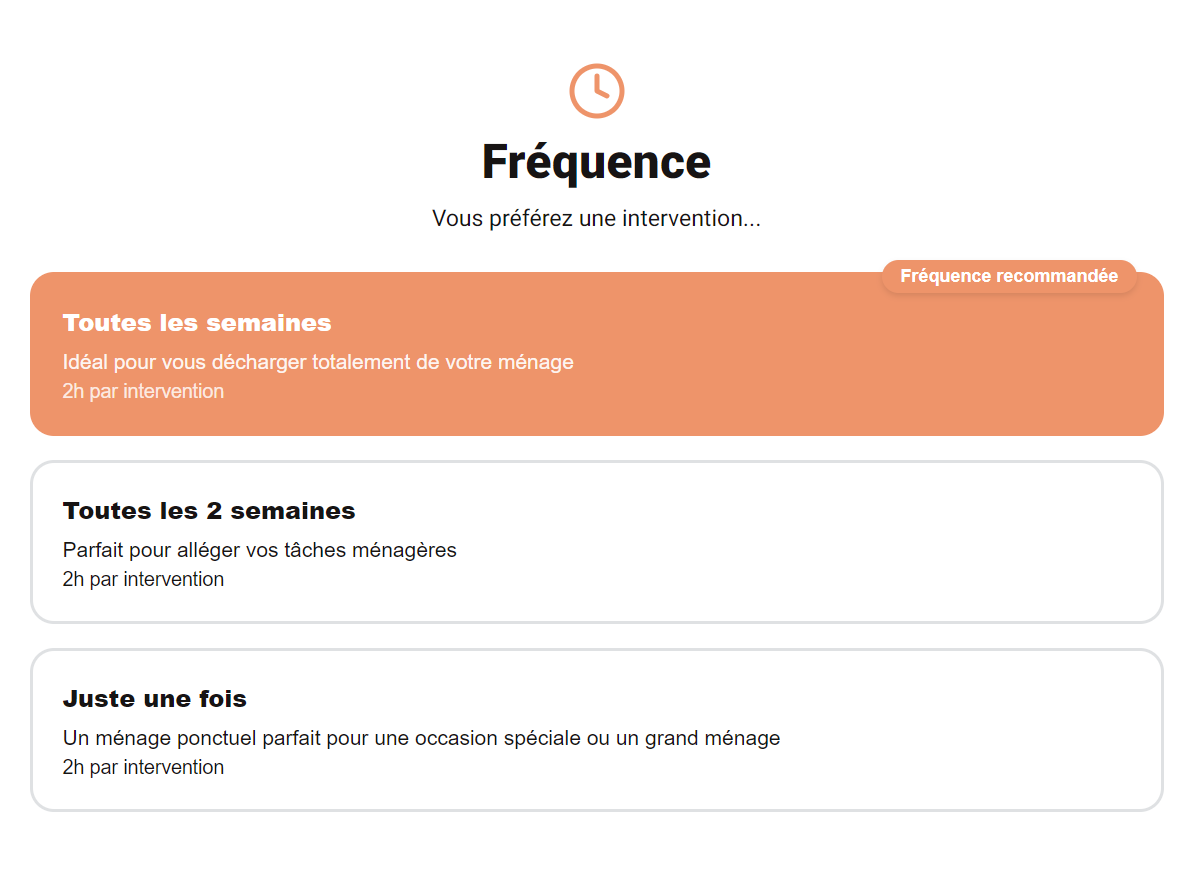Click text Un ménage ponctuel parfait description
This screenshot has height=869, width=1203.
pos(421,738)
